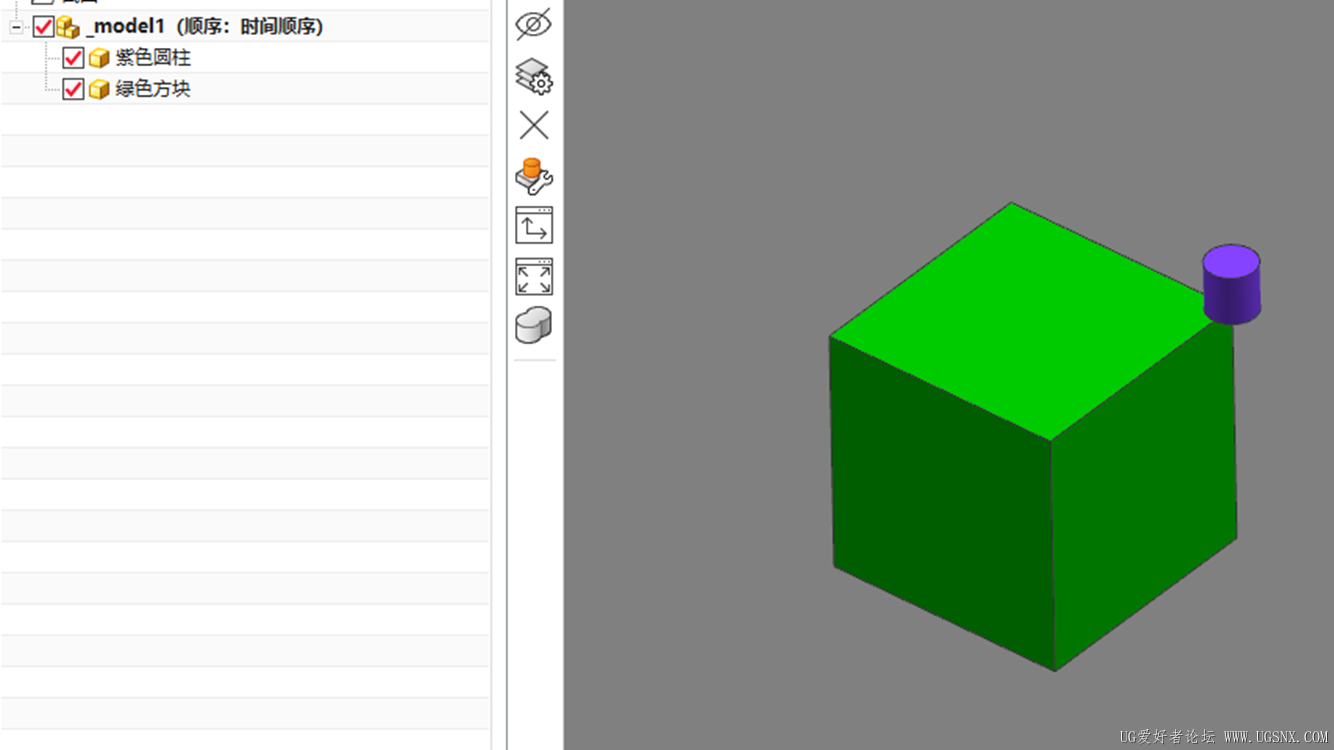Uncheck the 紫色圆柱 checkbox

coord(73,58)
